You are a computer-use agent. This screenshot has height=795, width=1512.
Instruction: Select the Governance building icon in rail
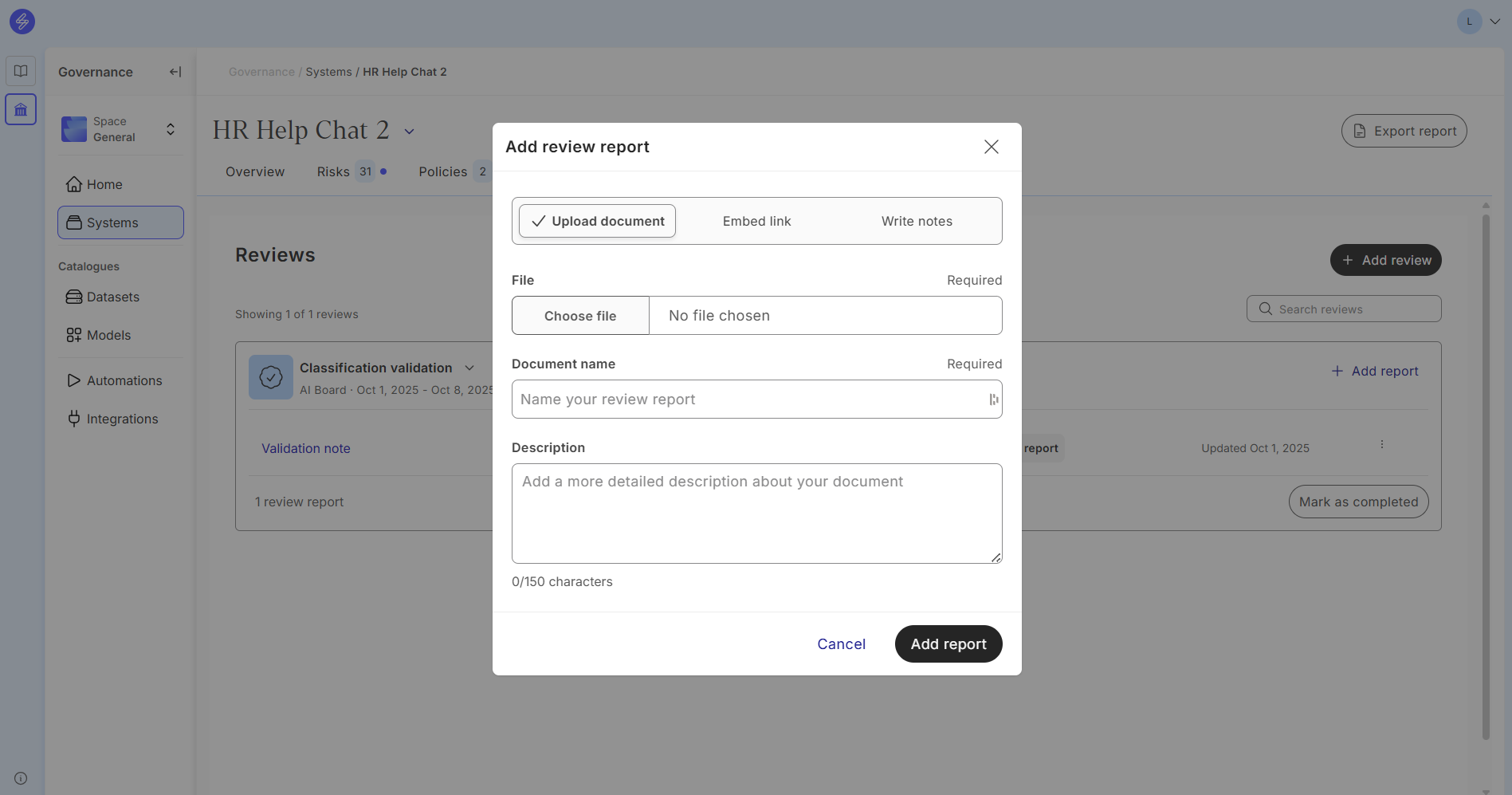pos(21,109)
